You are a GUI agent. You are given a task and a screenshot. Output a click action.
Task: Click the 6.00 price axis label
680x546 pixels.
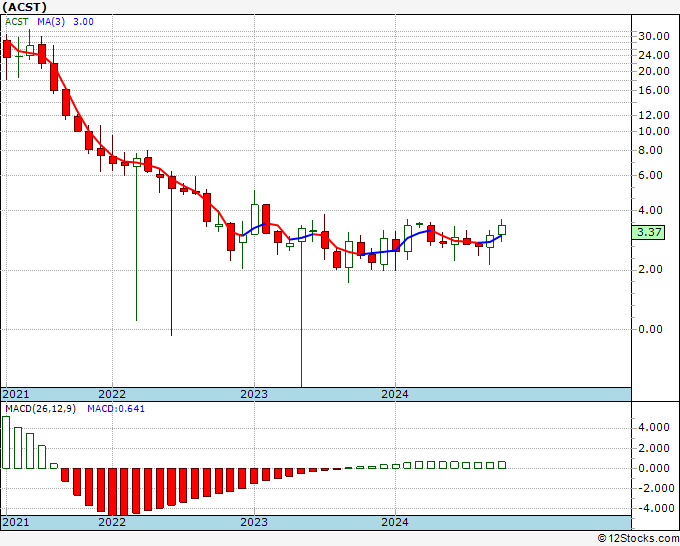(x=651, y=176)
